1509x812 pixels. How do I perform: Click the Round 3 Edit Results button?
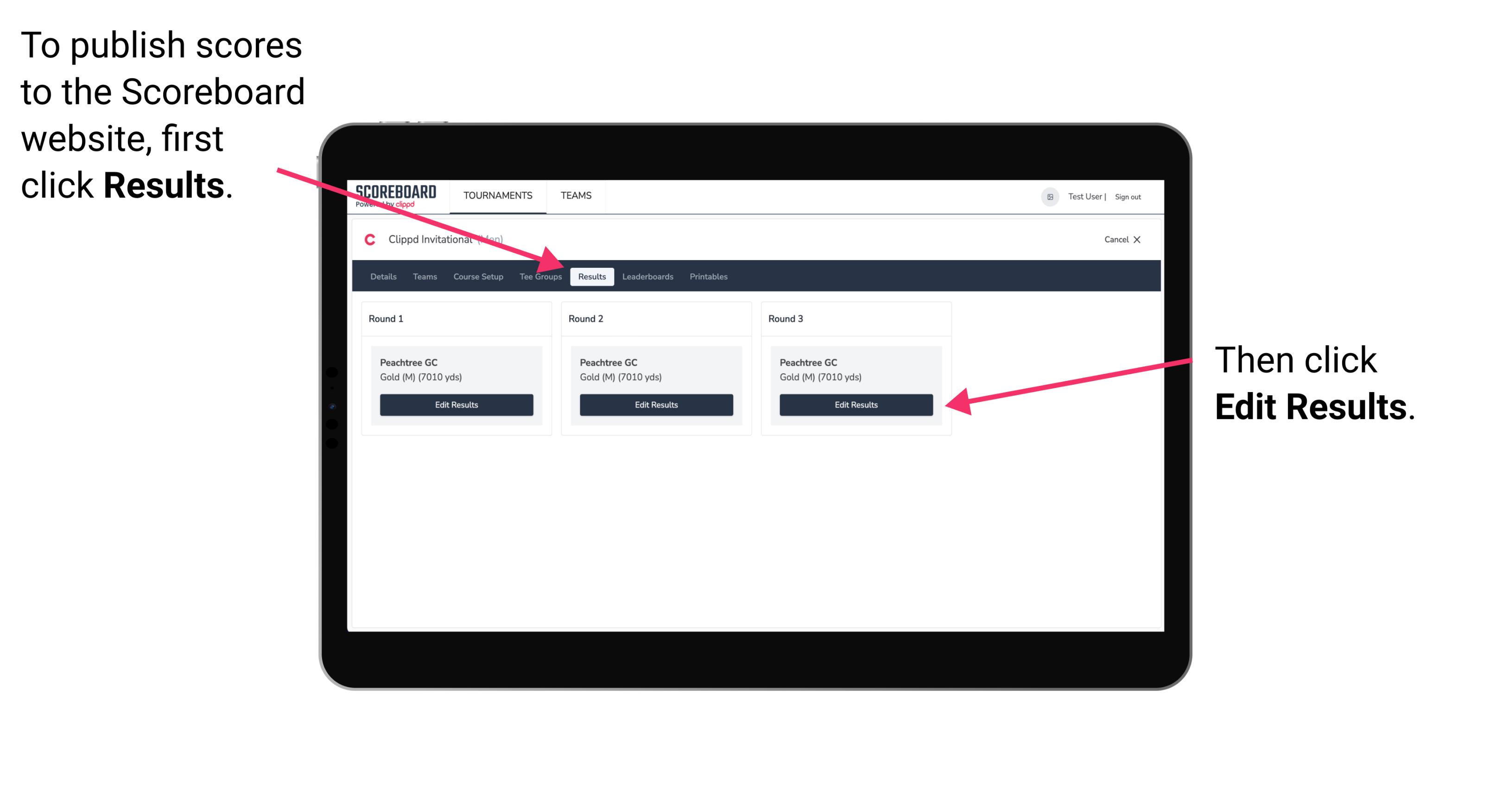855,405
